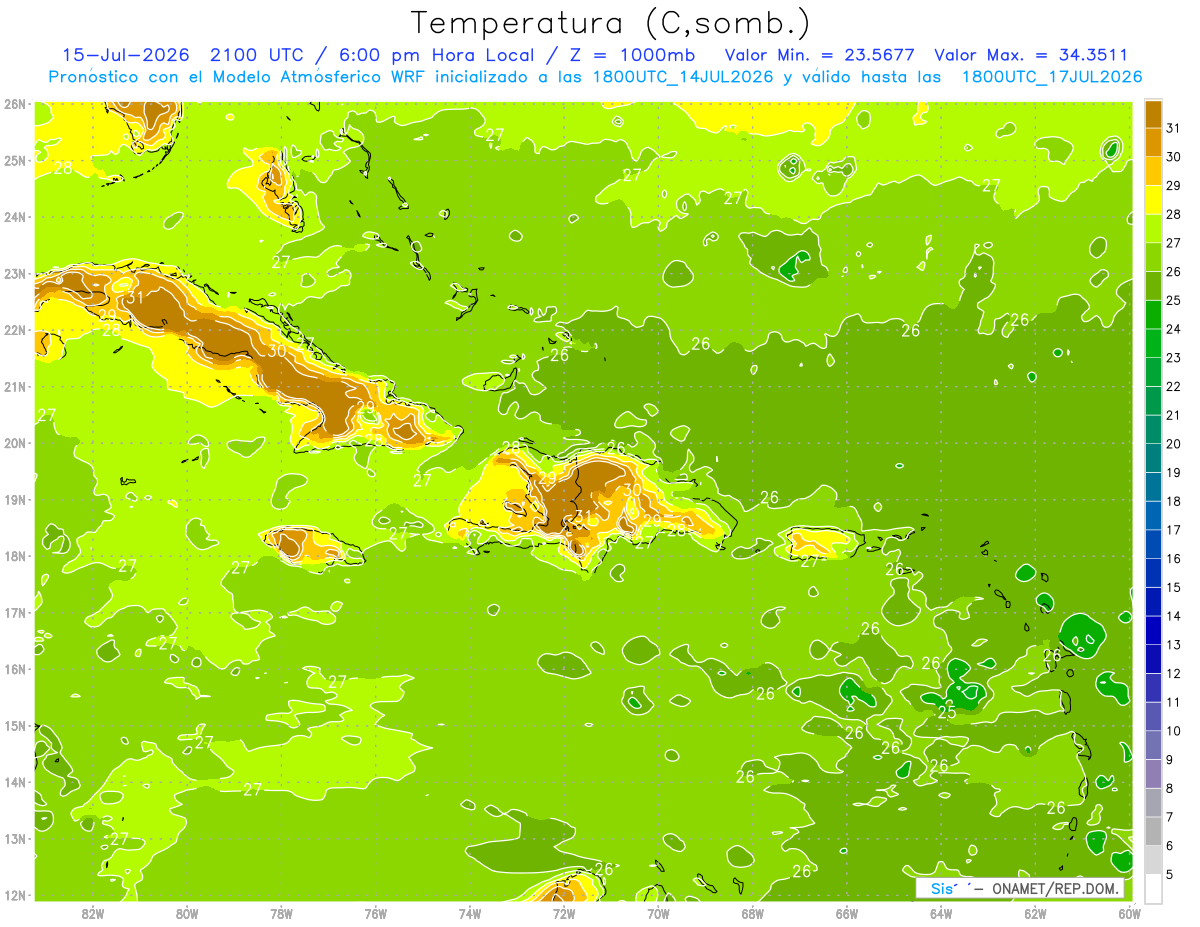Click "Valor Min. = 23.5677"
Screen dimensions: 1200x927
(x=820, y=55)
